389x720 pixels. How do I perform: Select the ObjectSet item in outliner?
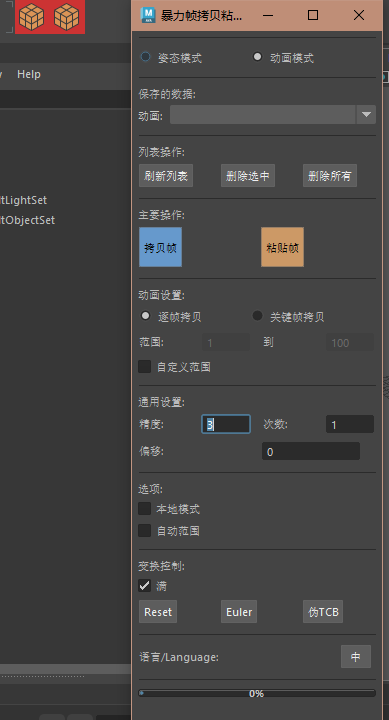[x=28, y=220]
